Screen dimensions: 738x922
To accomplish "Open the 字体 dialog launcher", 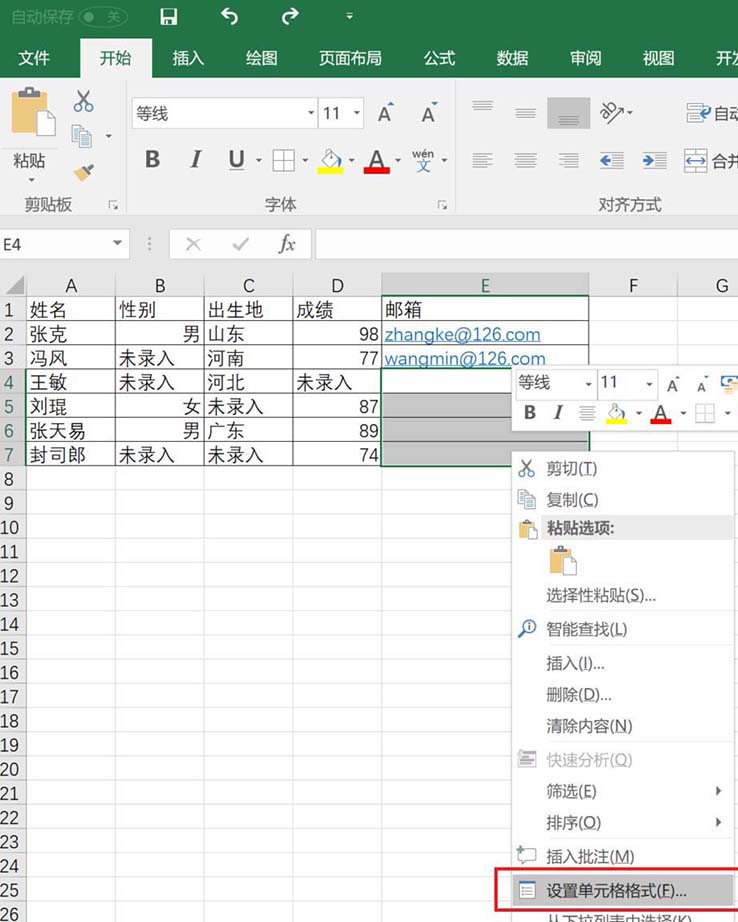I will [x=442, y=205].
